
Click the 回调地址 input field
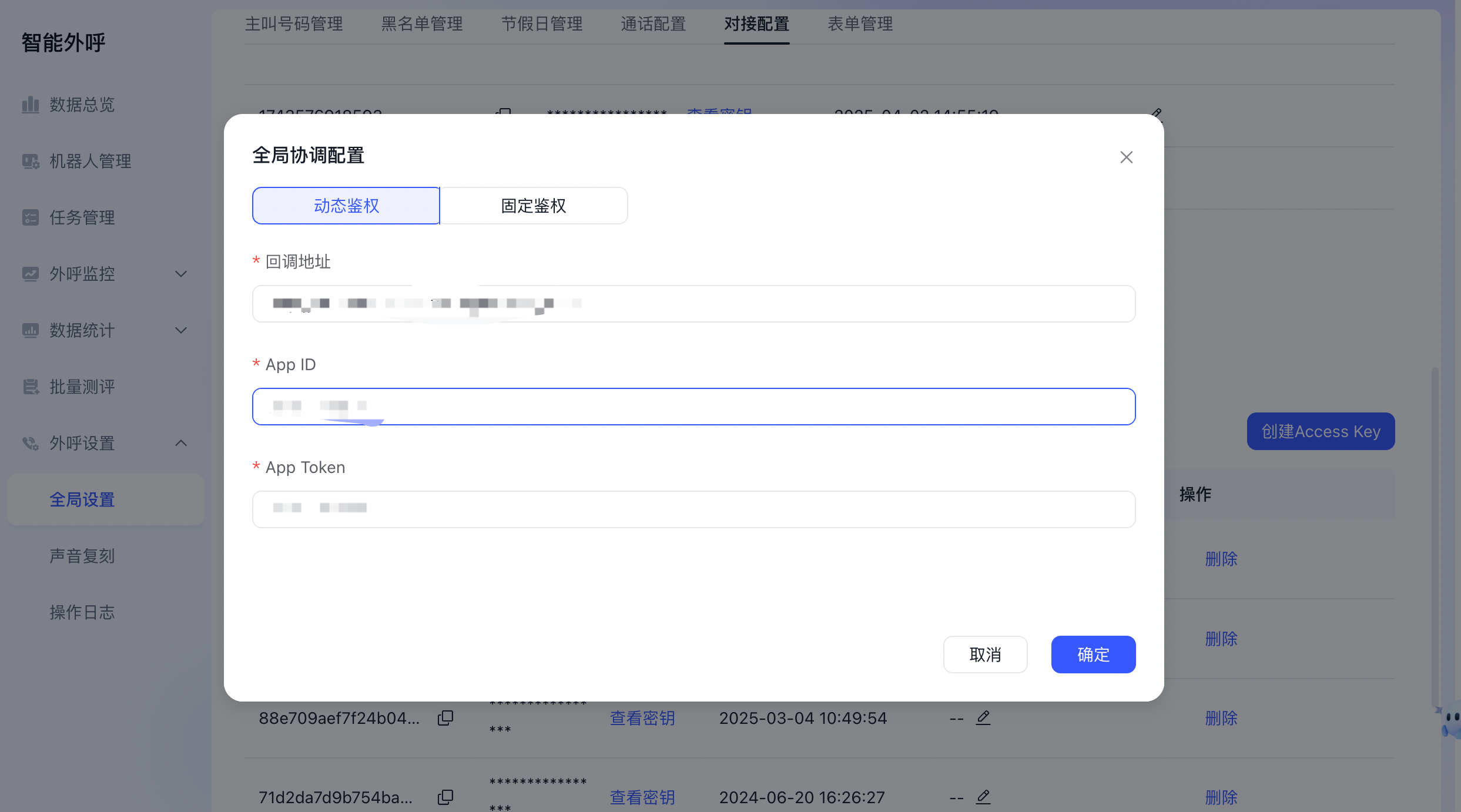(x=693, y=304)
